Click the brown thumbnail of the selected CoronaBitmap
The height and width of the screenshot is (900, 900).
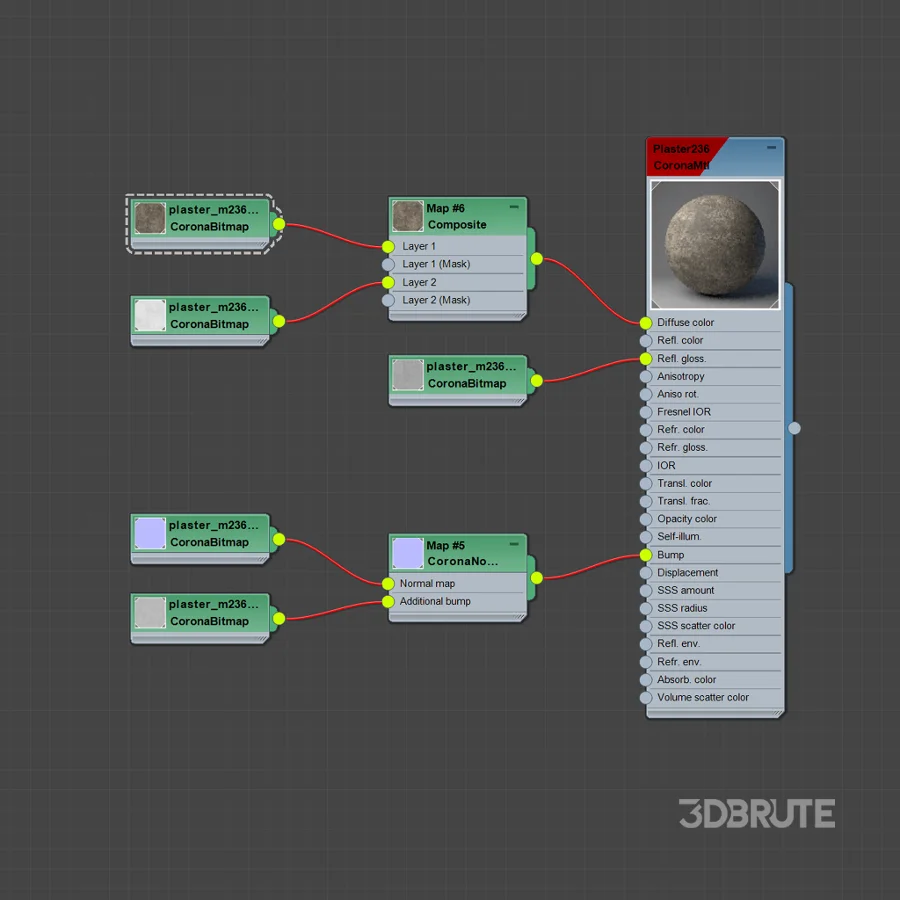(x=150, y=218)
